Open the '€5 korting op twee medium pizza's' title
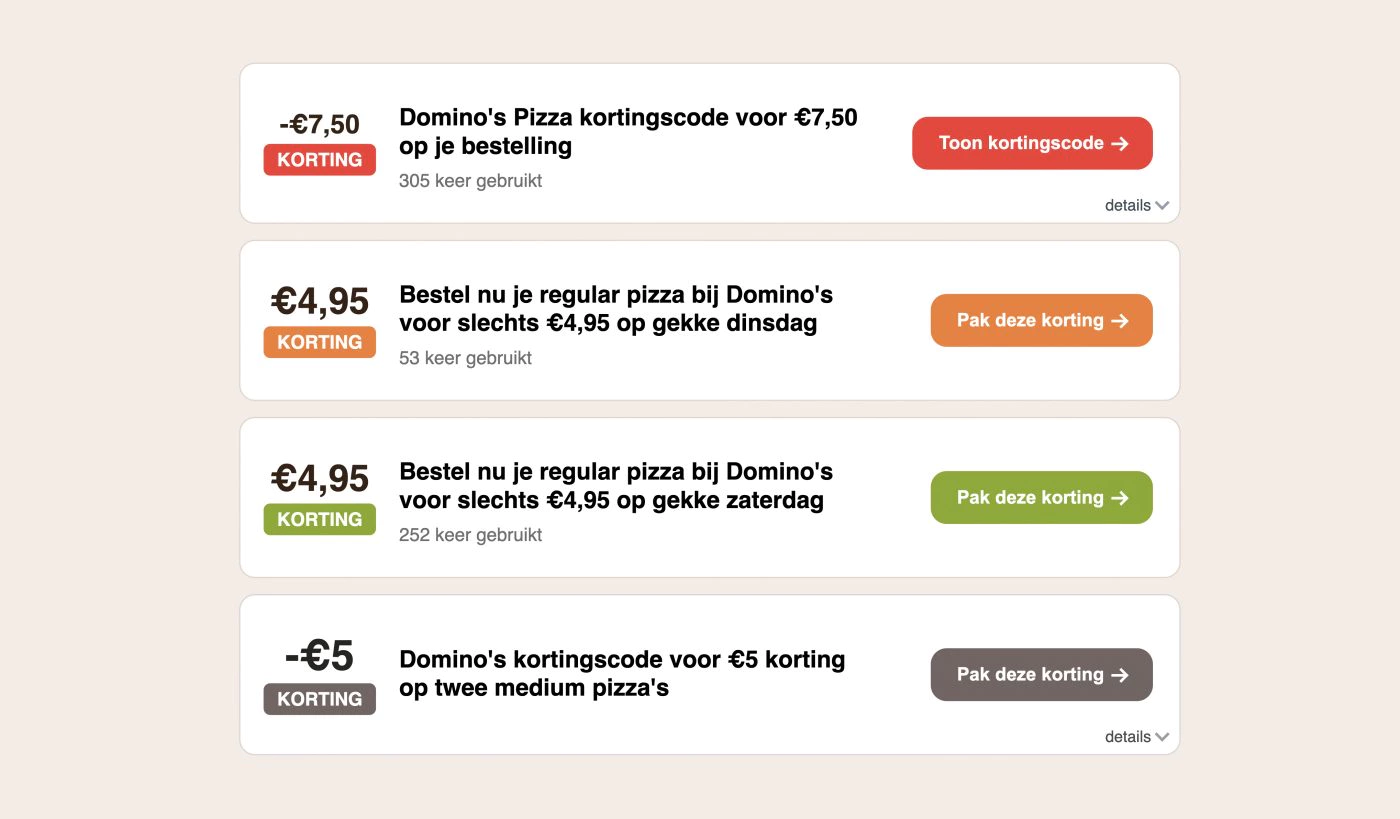The image size is (1400, 819). click(x=622, y=673)
